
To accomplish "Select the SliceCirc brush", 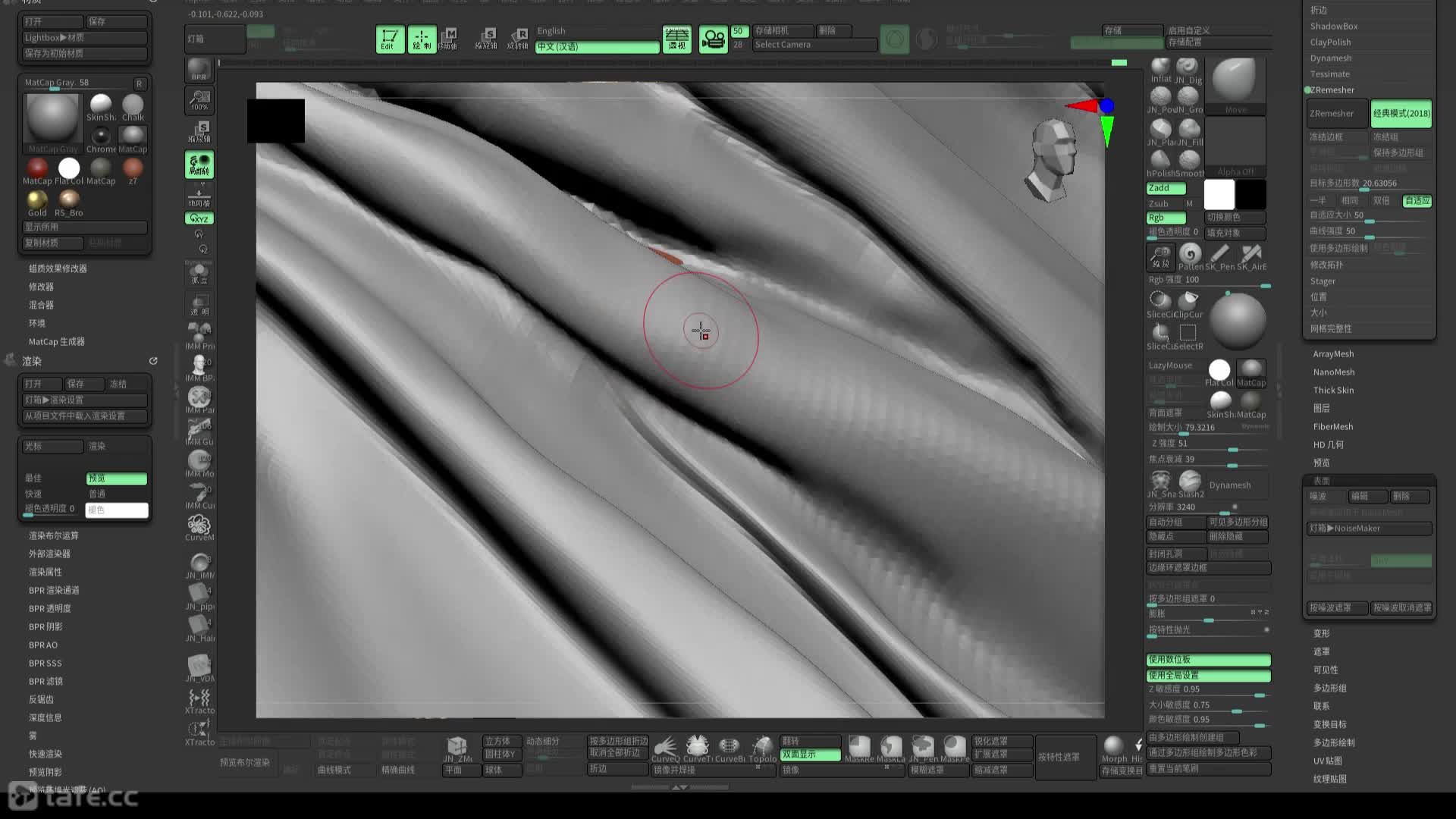I will 1160,305.
